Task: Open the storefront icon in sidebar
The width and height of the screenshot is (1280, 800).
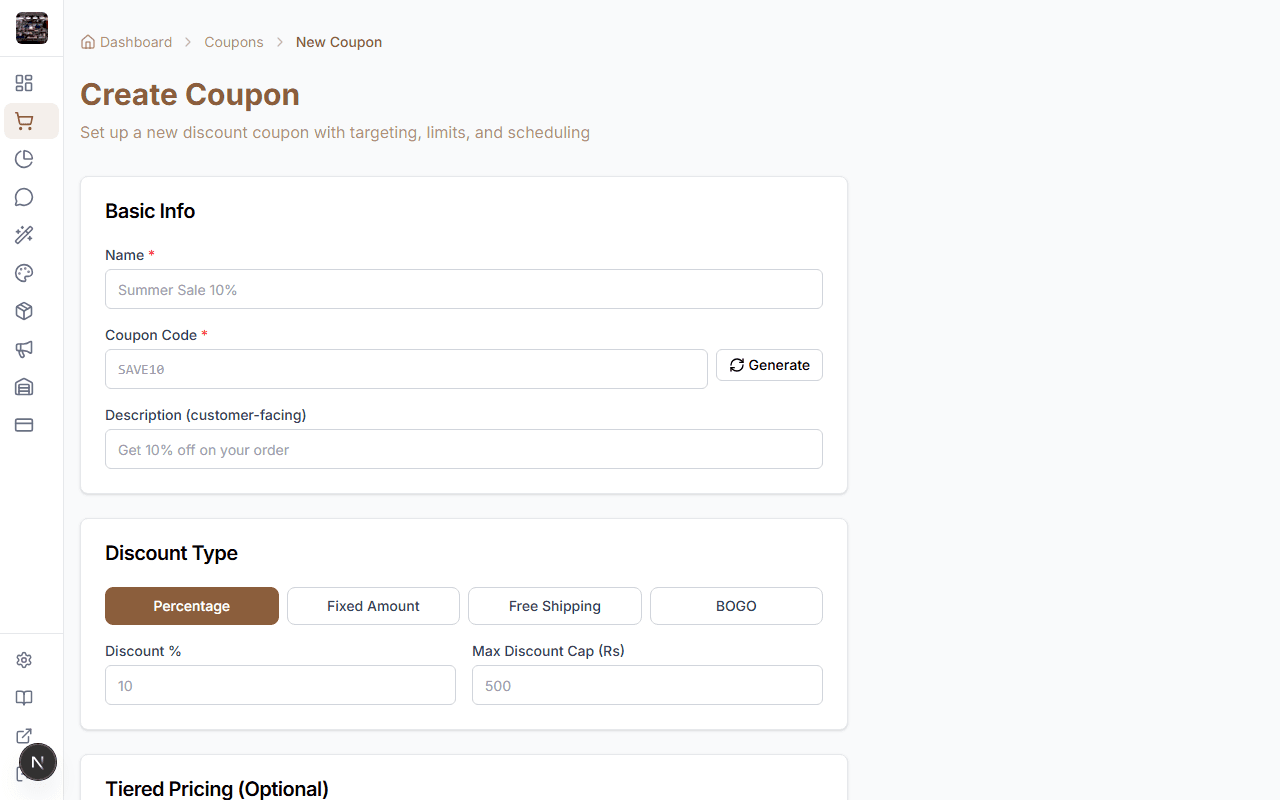Action: coord(24,387)
